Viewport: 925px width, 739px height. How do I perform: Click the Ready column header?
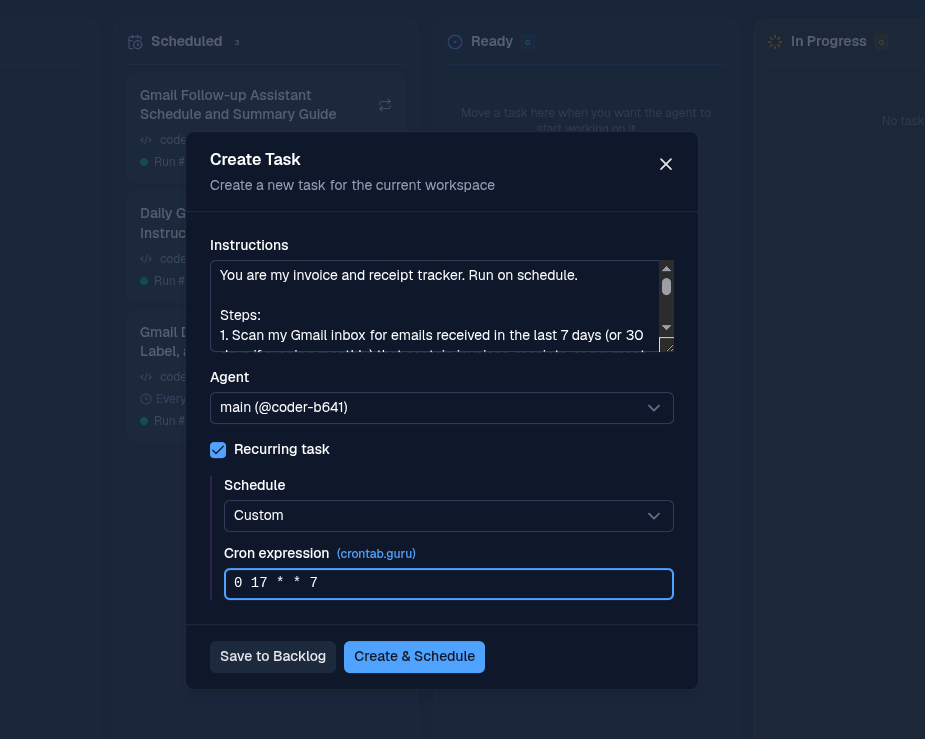pyautogui.click(x=491, y=41)
